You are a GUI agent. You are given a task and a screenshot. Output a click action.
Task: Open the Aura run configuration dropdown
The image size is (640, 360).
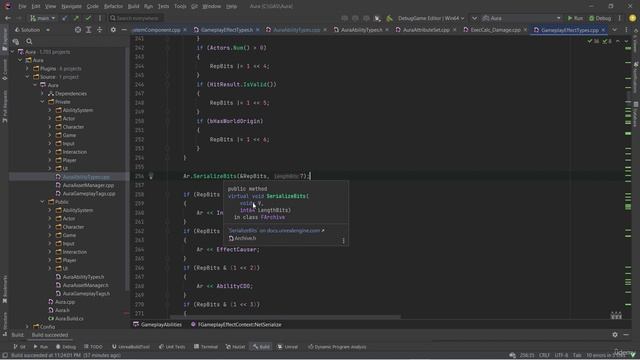(521, 18)
